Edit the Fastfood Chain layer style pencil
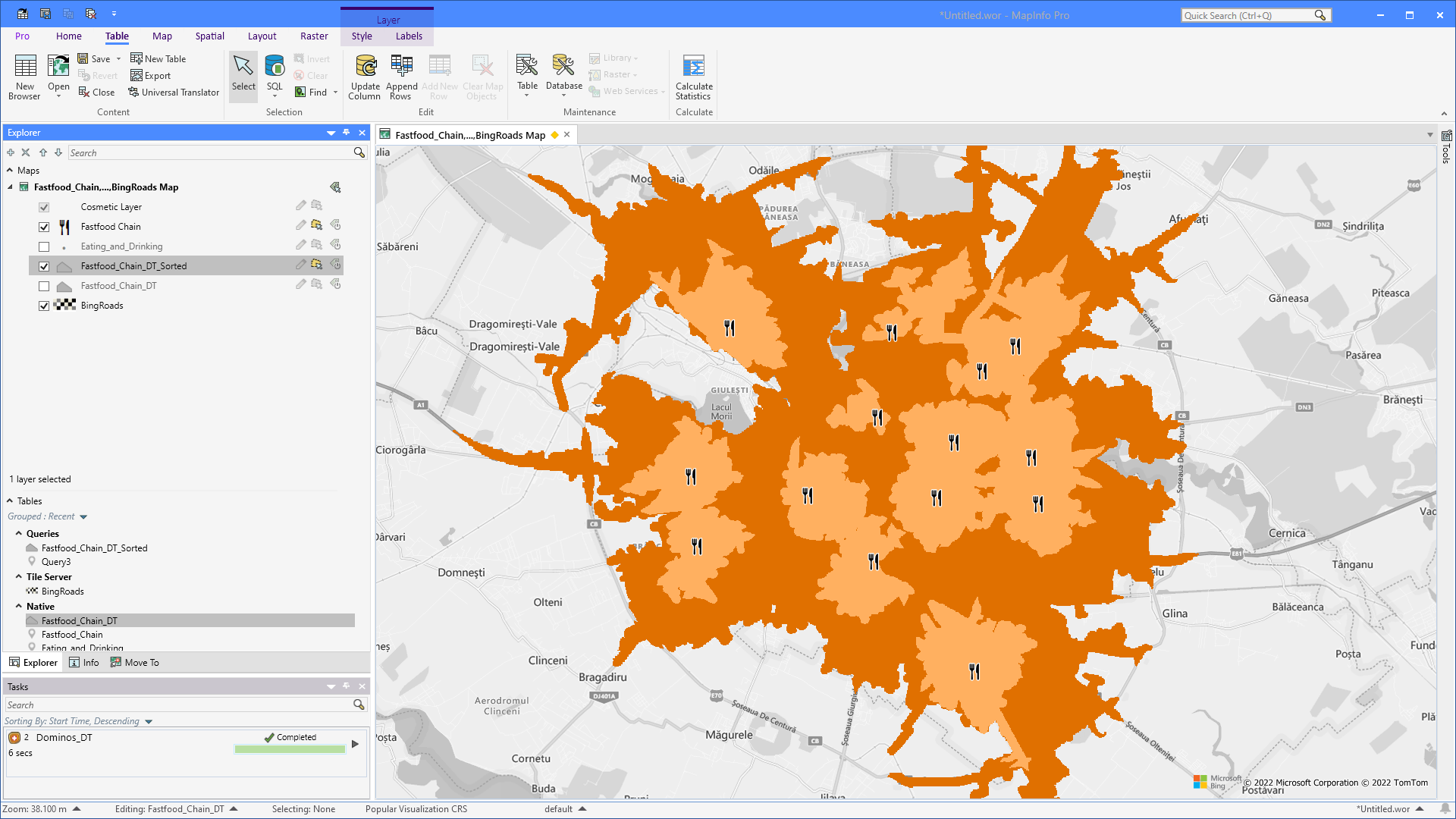 300,224
